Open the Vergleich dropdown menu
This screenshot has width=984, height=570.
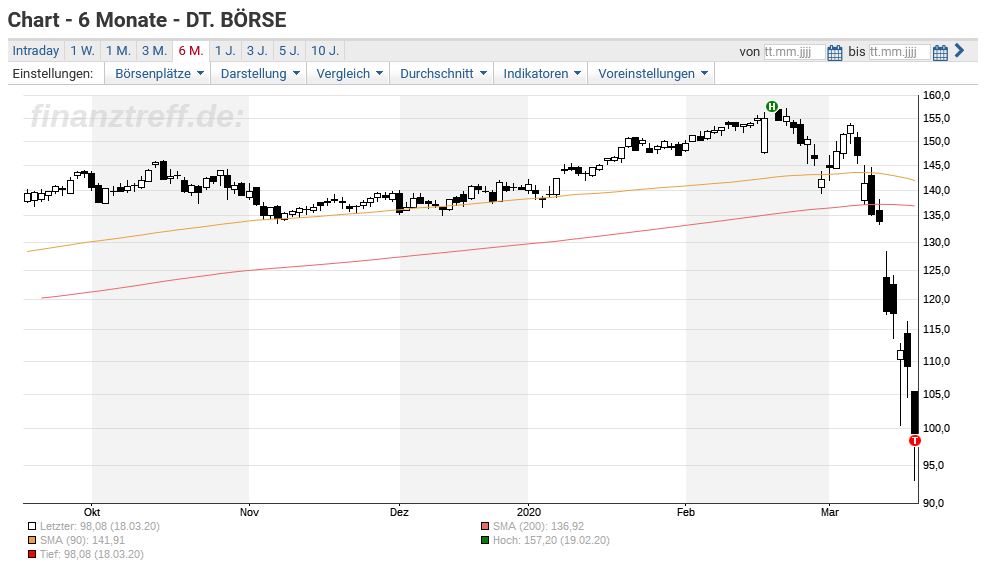pos(349,73)
